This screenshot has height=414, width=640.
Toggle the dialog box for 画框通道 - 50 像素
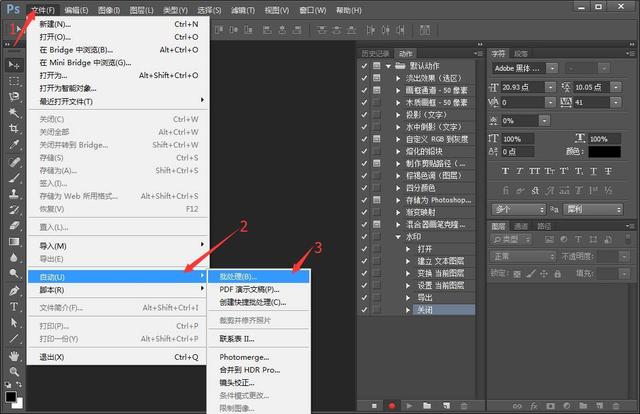(376, 90)
